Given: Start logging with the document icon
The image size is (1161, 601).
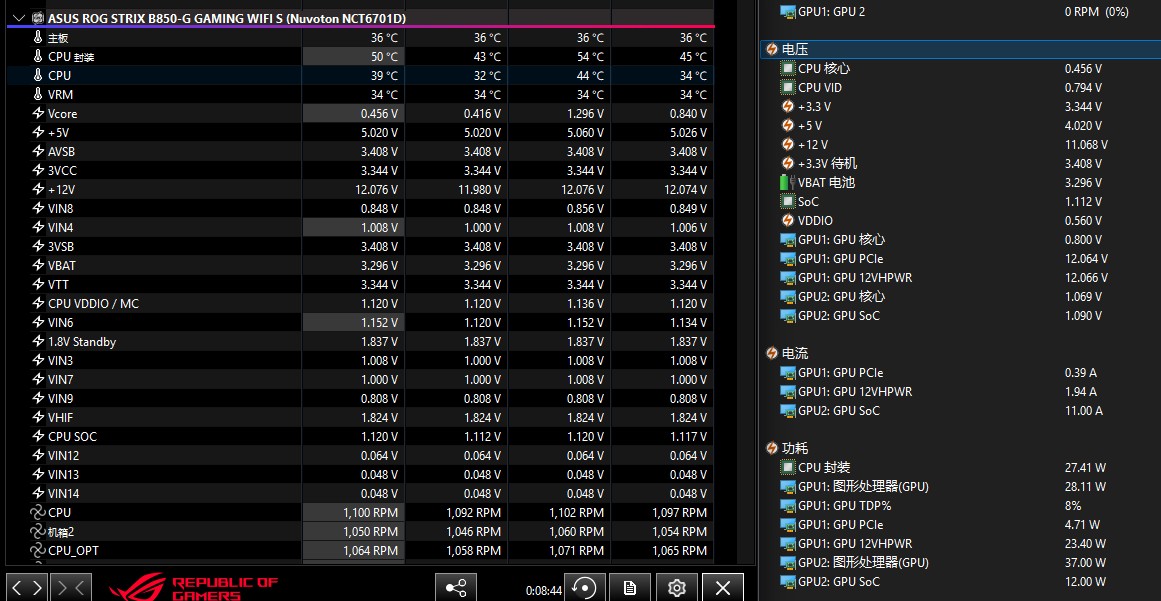Looking at the screenshot, I should [x=630, y=588].
